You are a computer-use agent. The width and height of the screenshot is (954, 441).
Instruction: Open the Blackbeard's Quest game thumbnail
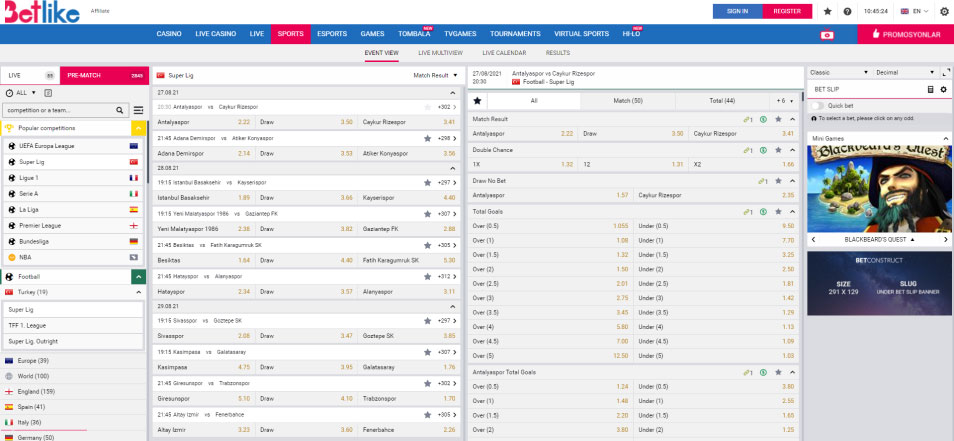pos(879,189)
